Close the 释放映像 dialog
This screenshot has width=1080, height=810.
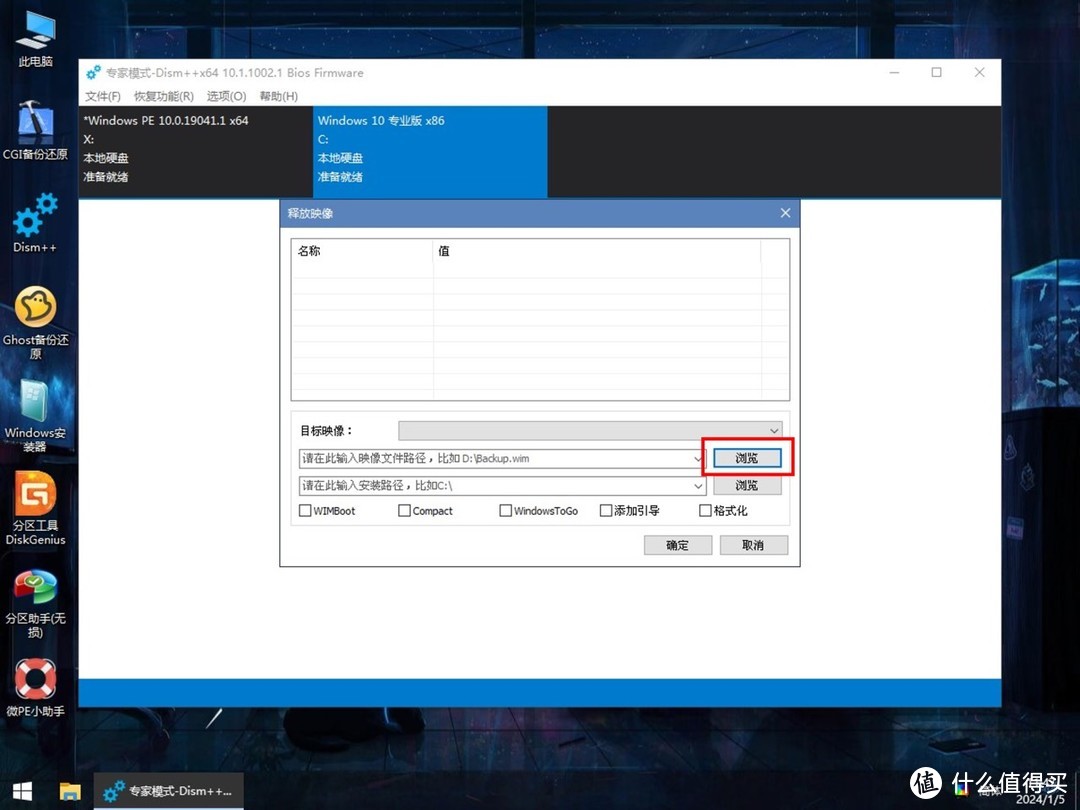pos(785,214)
